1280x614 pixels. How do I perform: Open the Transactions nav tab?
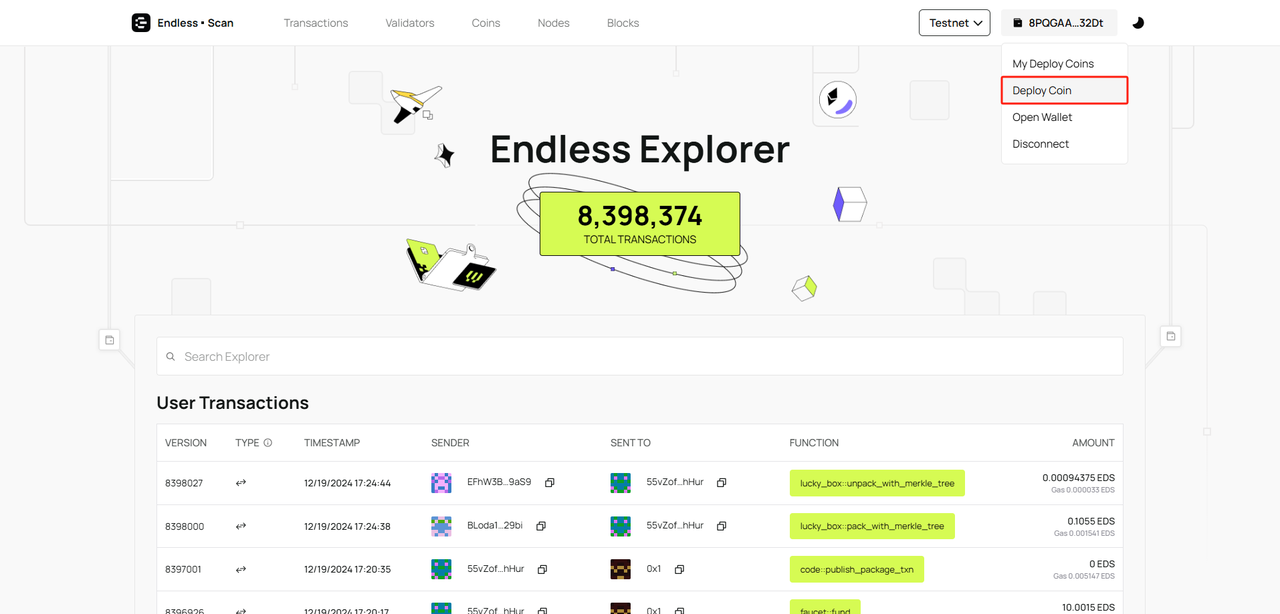pos(316,23)
